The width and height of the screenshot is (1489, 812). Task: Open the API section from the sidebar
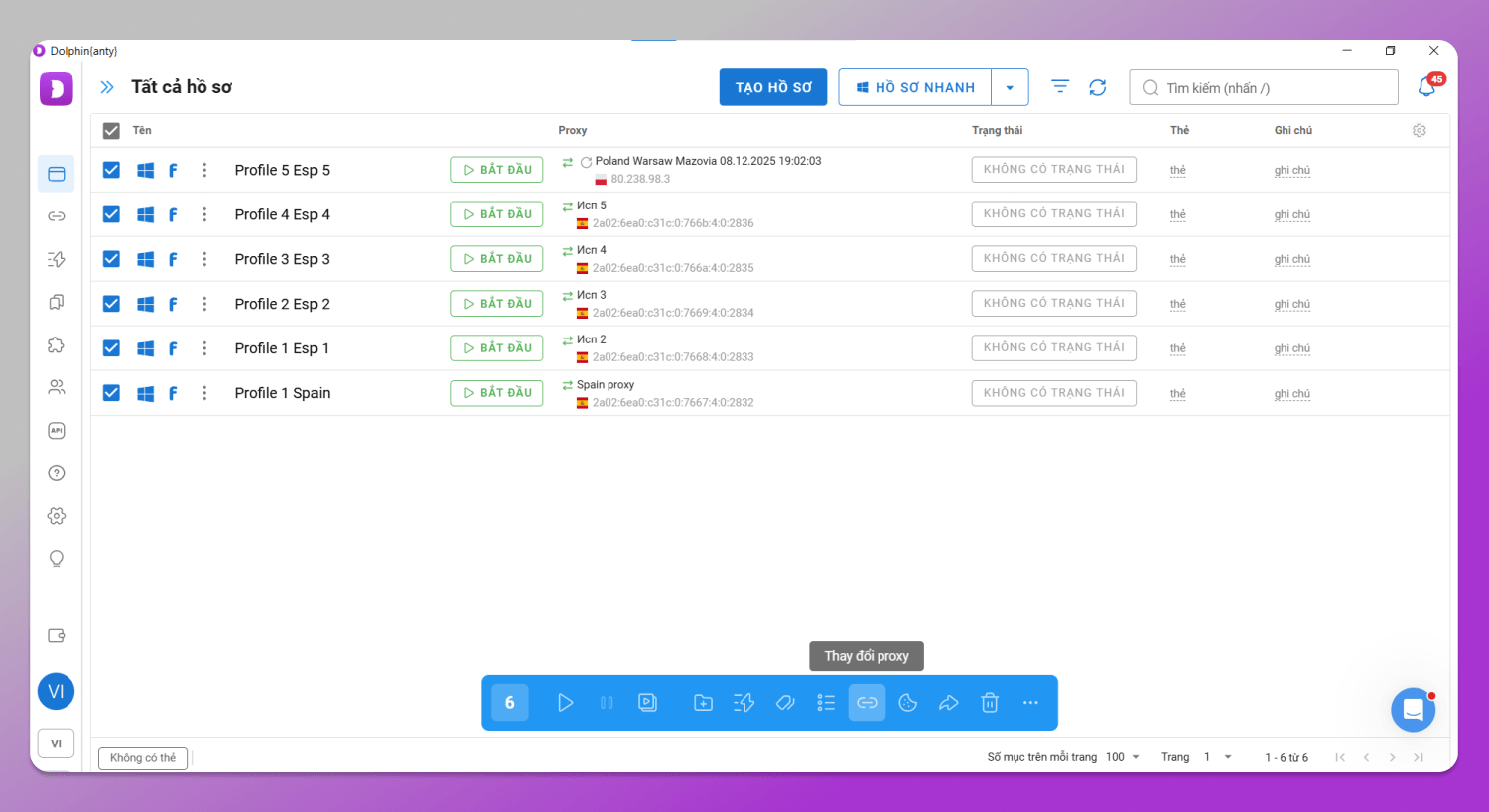(56, 430)
